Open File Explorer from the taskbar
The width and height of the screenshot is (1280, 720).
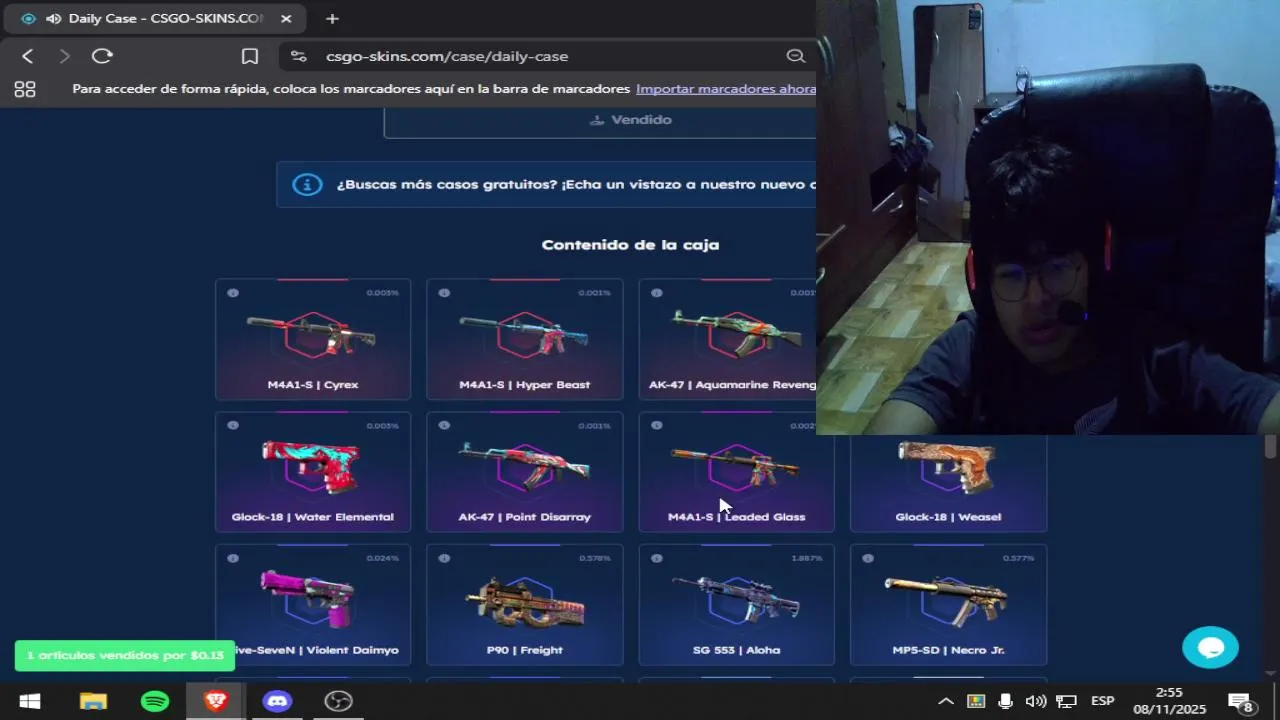[x=93, y=701]
